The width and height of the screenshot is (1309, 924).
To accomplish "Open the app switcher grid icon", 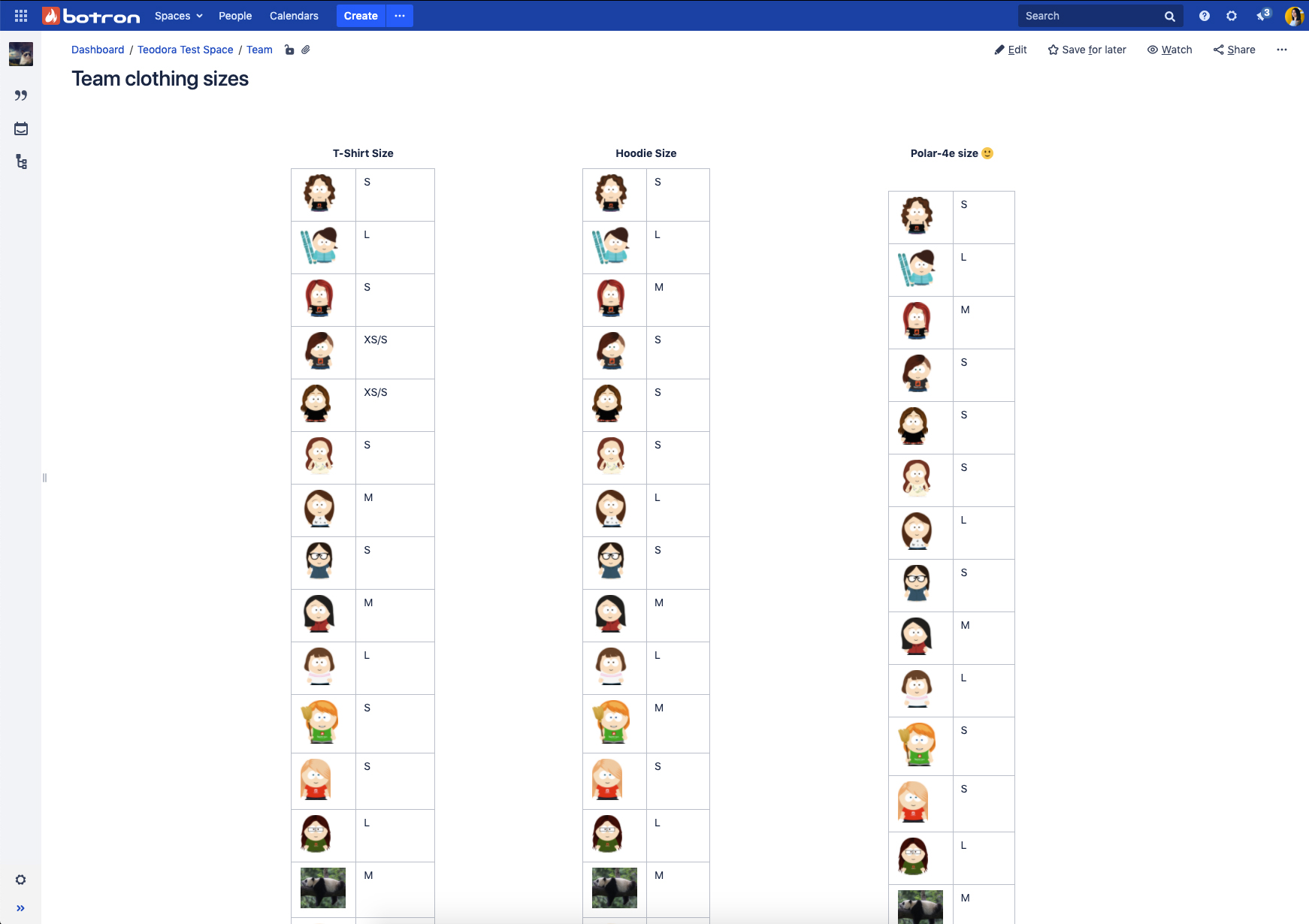I will tap(21, 16).
